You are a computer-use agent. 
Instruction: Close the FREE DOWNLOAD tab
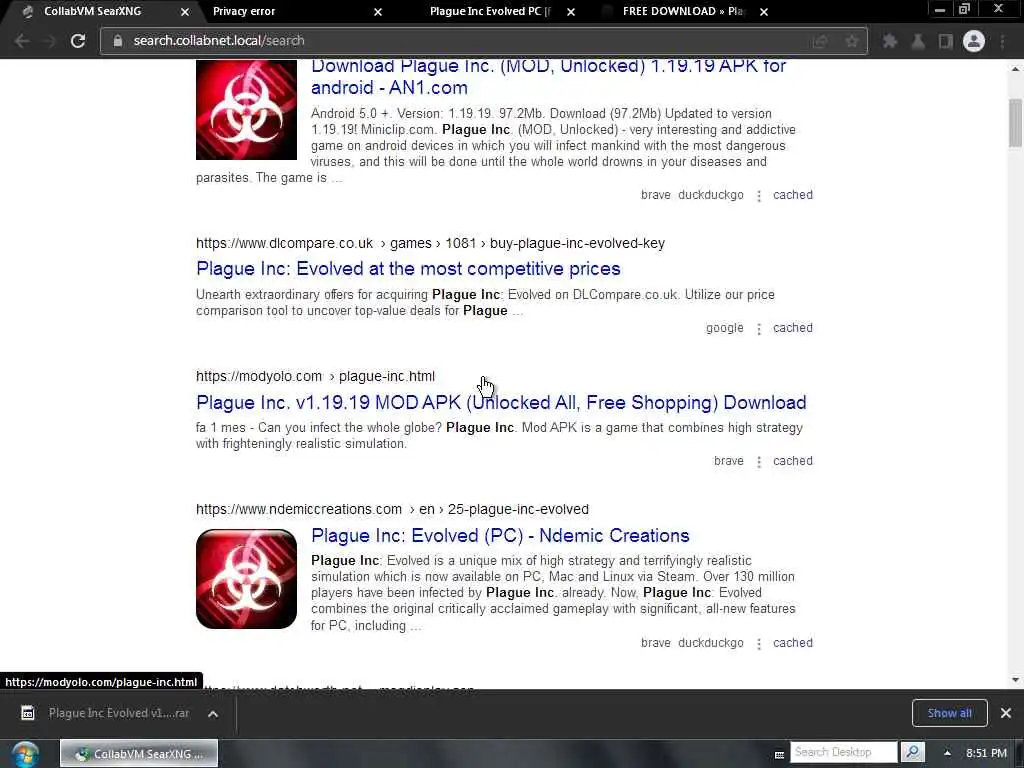click(763, 12)
